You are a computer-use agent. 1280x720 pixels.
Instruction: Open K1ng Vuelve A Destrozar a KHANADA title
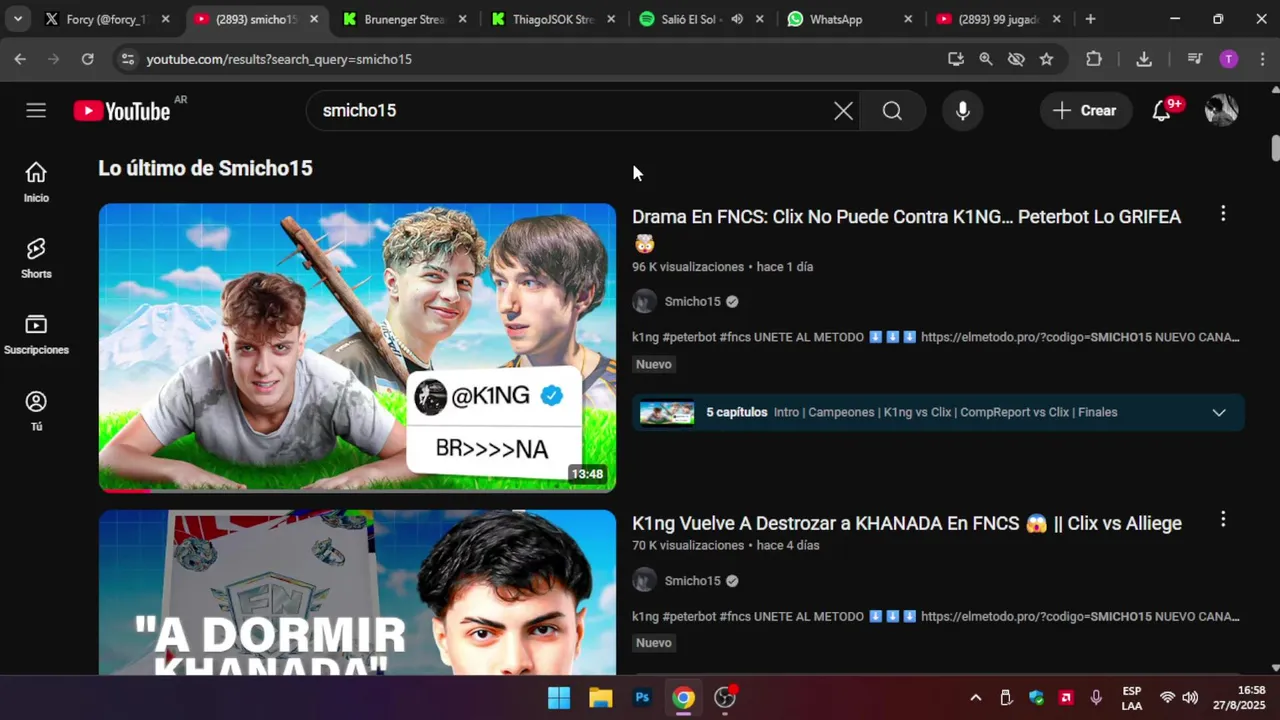tap(907, 523)
